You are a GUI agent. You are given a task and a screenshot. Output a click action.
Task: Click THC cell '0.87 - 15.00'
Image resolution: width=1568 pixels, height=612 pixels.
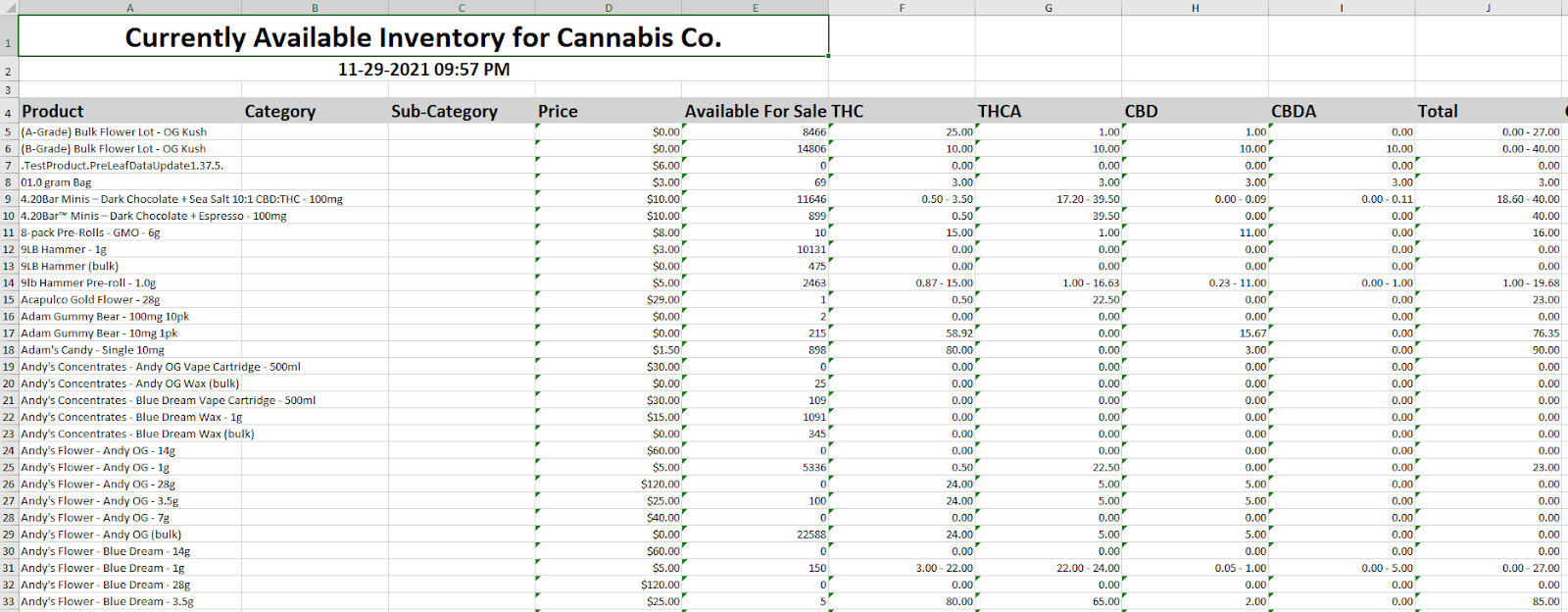tap(902, 282)
